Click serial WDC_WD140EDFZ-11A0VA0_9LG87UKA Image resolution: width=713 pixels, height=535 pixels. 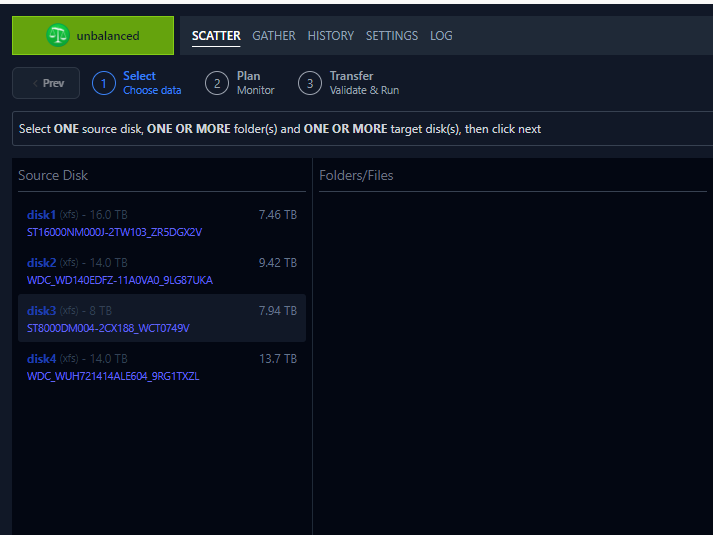click(x=120, y=280)
